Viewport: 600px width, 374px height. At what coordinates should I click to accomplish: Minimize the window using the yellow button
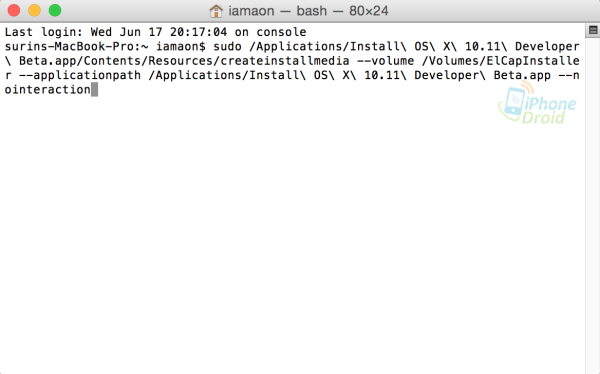coord(34,10)
